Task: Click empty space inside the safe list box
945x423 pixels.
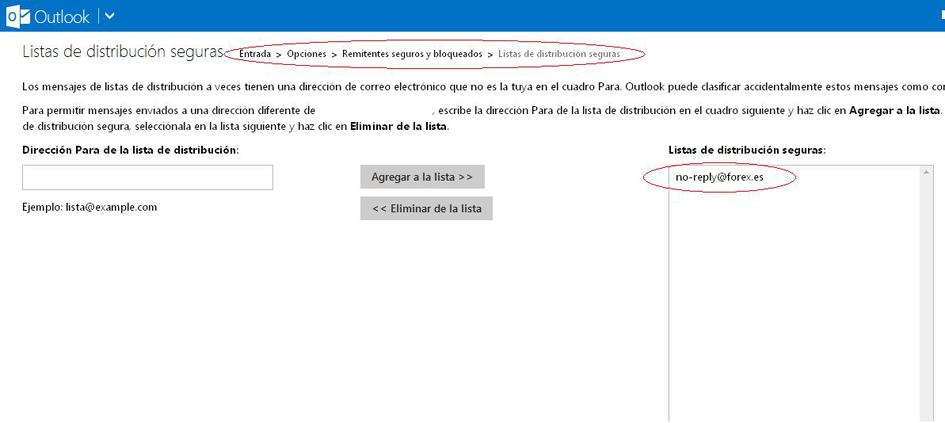Action: pyautogui.click(x=790, y=300)
